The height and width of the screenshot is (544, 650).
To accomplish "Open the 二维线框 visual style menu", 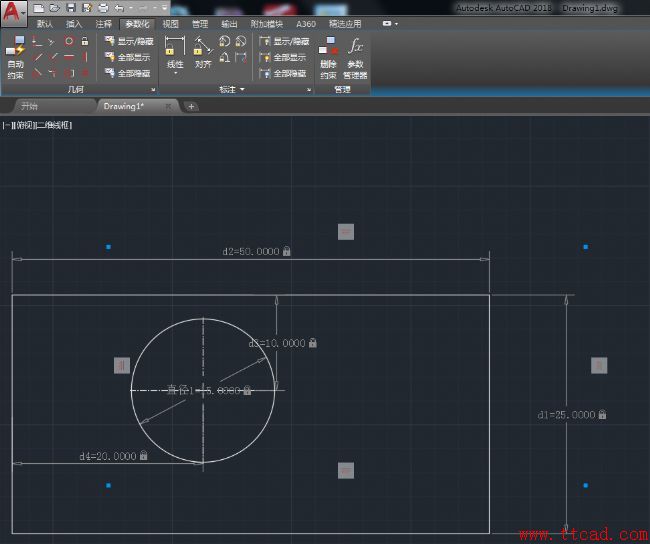I will [55, 125].
